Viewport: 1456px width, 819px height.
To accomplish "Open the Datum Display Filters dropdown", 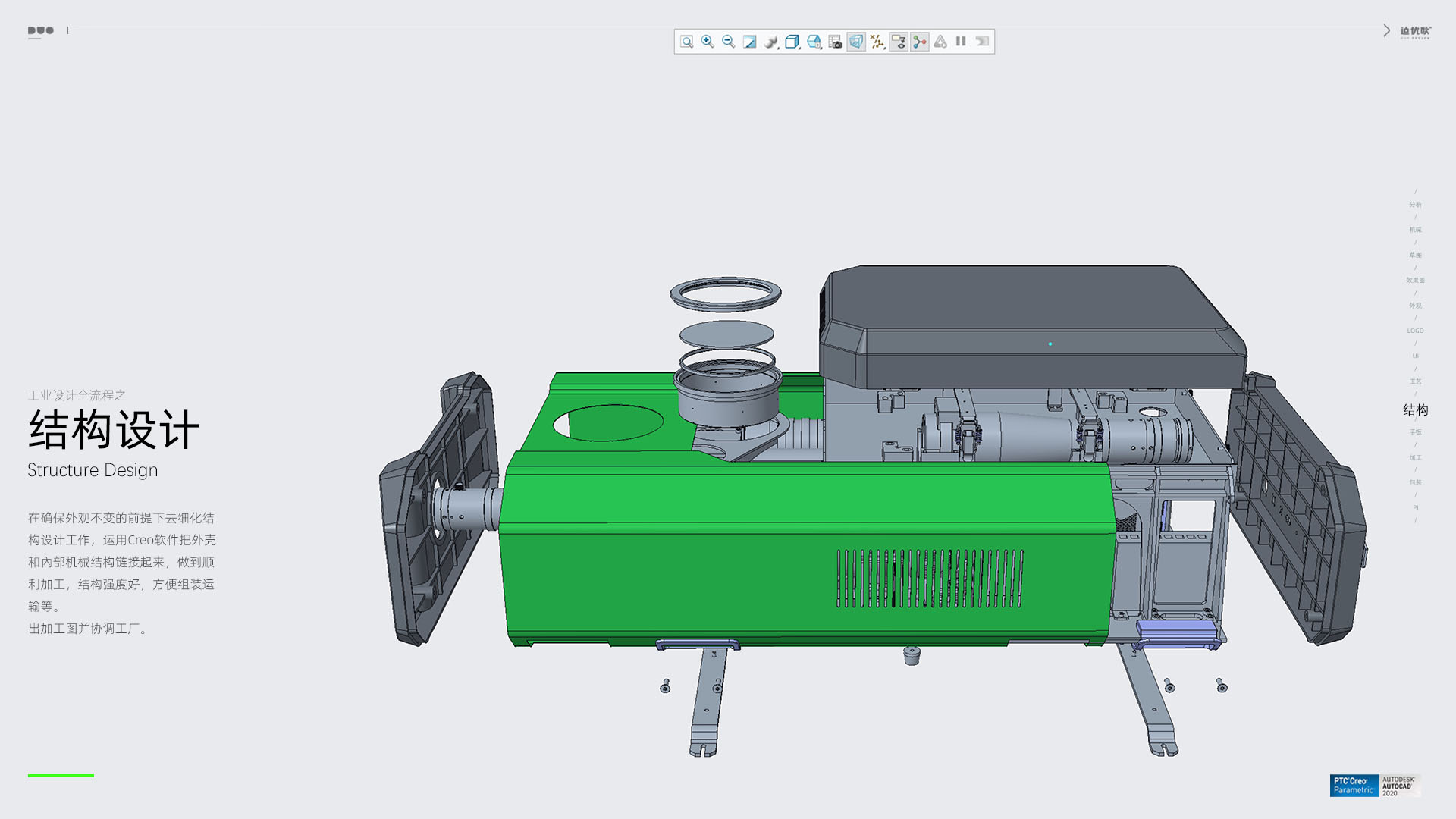I will coord(877,42).
